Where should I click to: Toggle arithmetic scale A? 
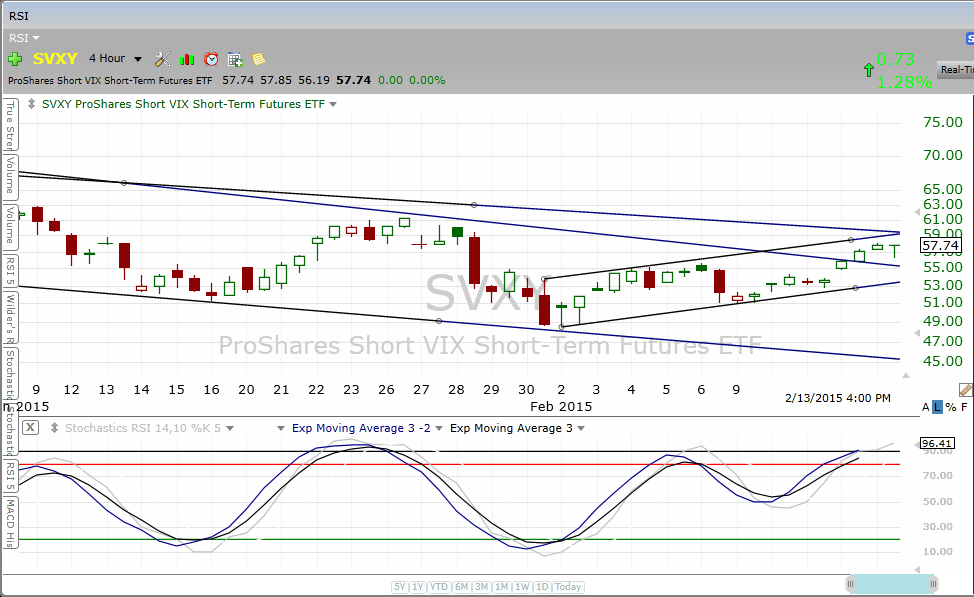tap(926, 407)
